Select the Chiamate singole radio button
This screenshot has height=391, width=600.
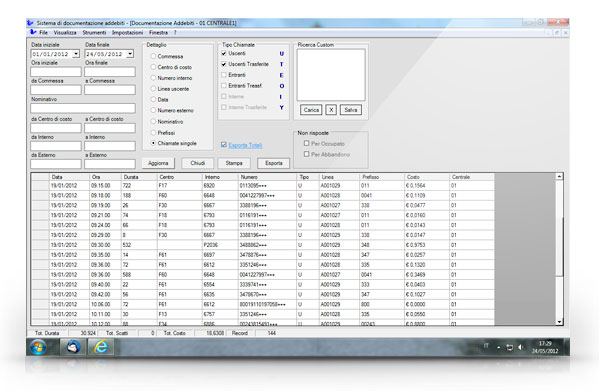153,143
